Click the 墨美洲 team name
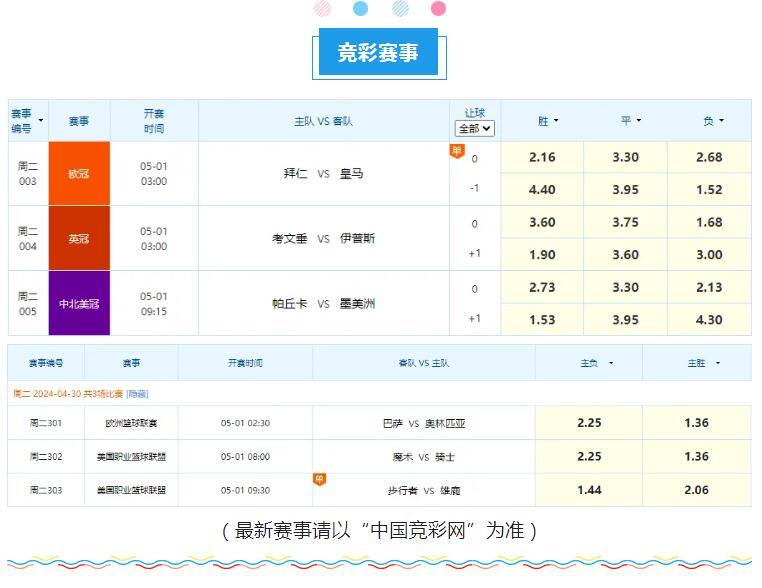This screenshot has width=762, height=588. [357, 304]
